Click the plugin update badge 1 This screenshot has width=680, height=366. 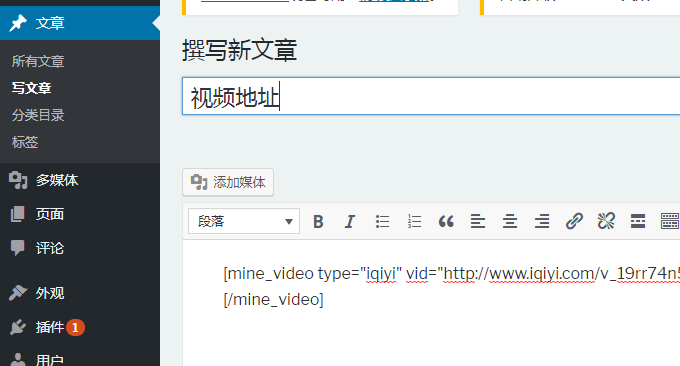(75, 327)
